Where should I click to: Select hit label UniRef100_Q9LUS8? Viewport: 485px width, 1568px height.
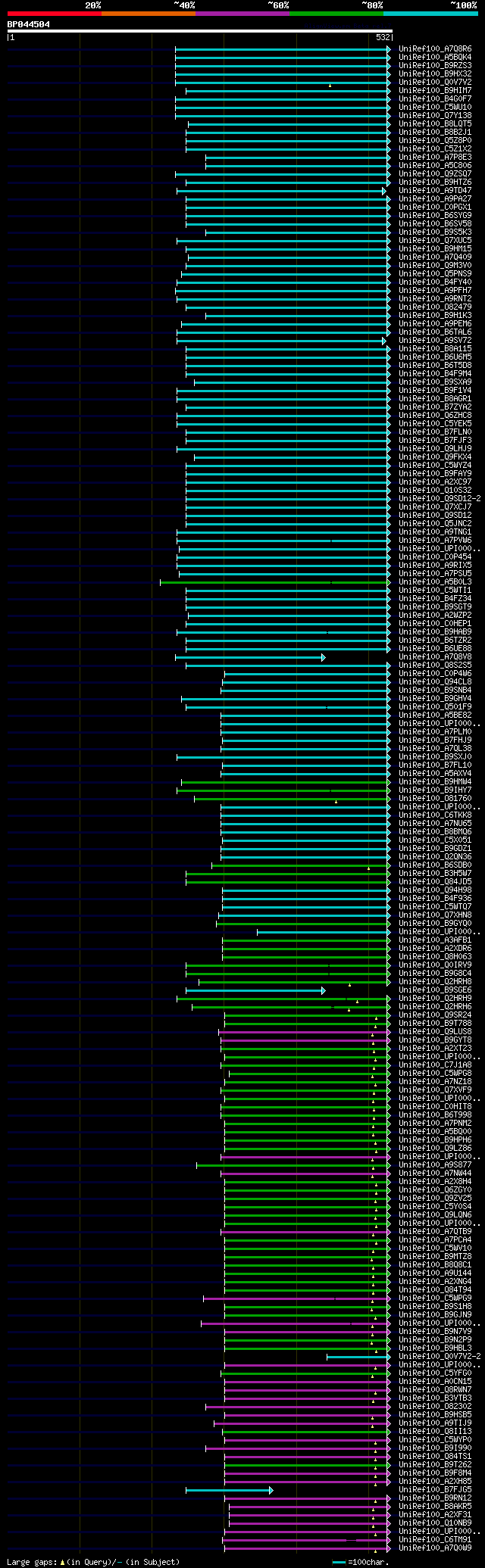coord(435,1031)
